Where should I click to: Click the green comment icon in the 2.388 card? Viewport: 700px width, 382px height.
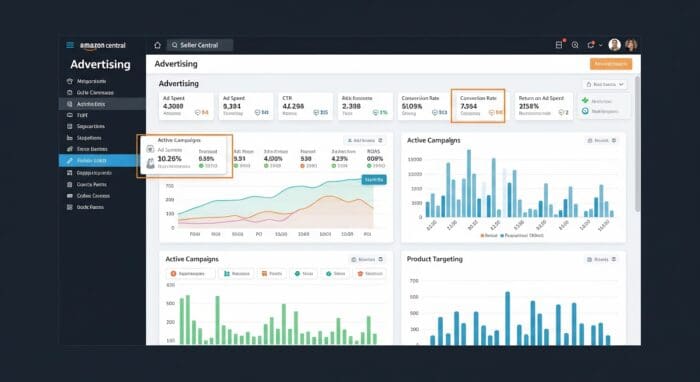[376, 113]
